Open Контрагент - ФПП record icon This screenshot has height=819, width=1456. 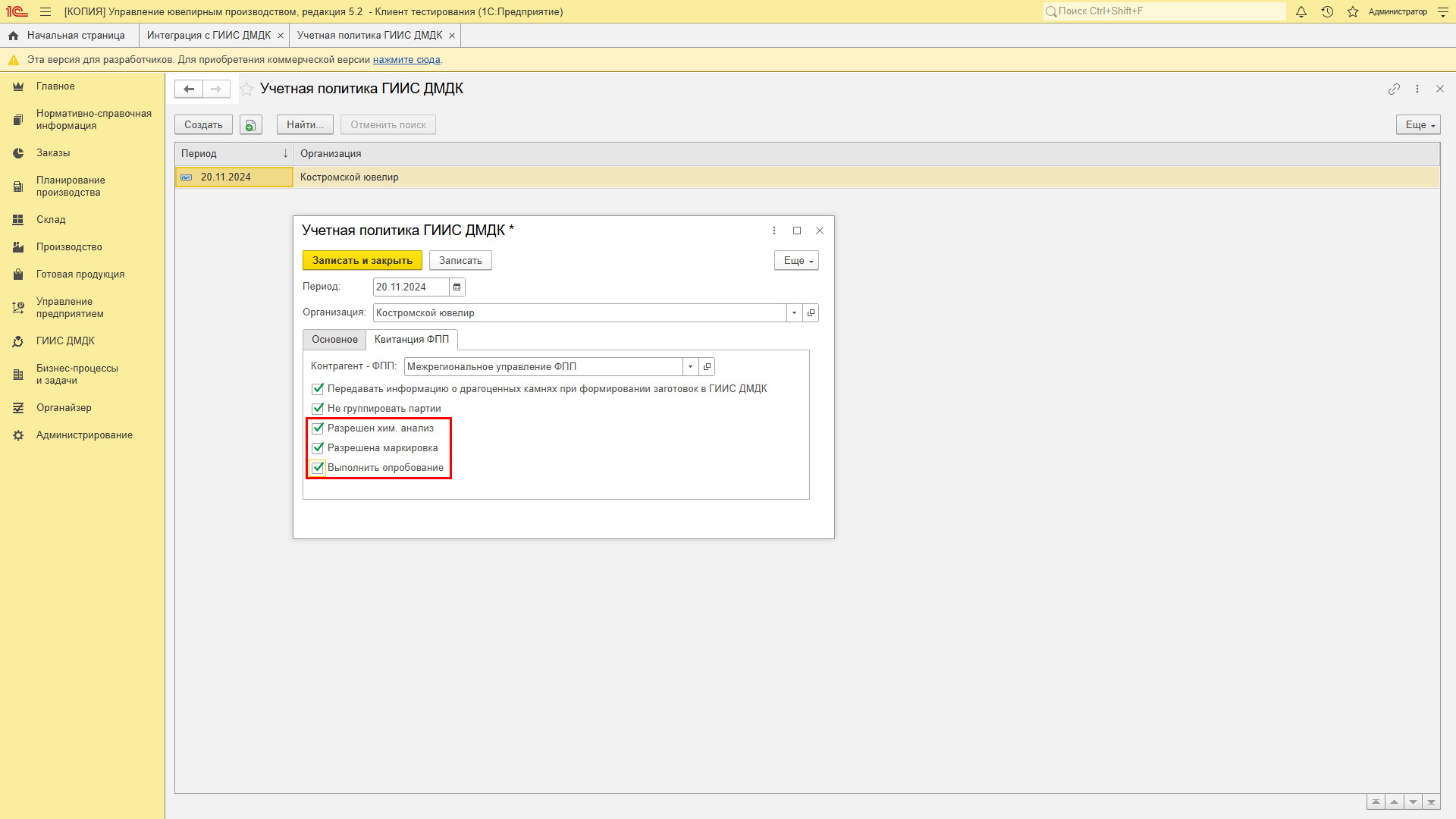tap(707, 367)
